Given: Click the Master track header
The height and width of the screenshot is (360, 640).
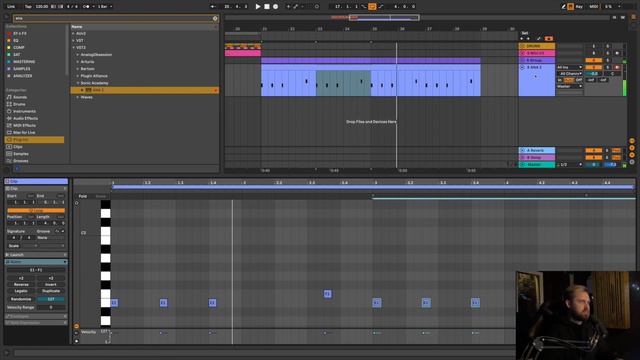Looking at the screenshot, I should [x=536, y=164].
